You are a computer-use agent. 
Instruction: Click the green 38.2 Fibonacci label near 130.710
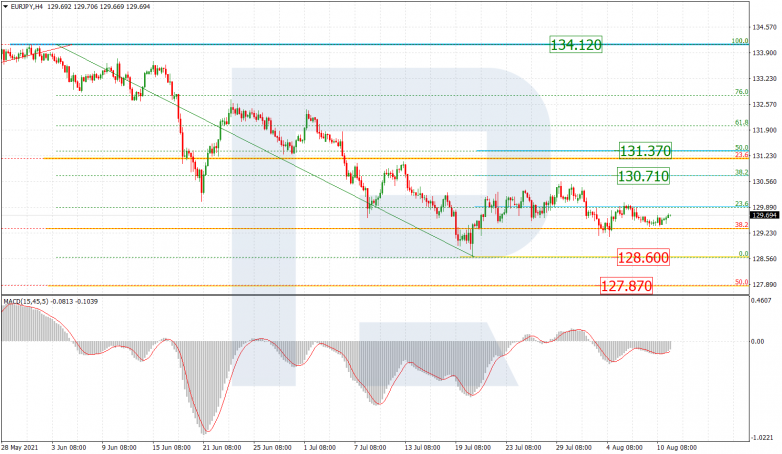click(742, 172)
